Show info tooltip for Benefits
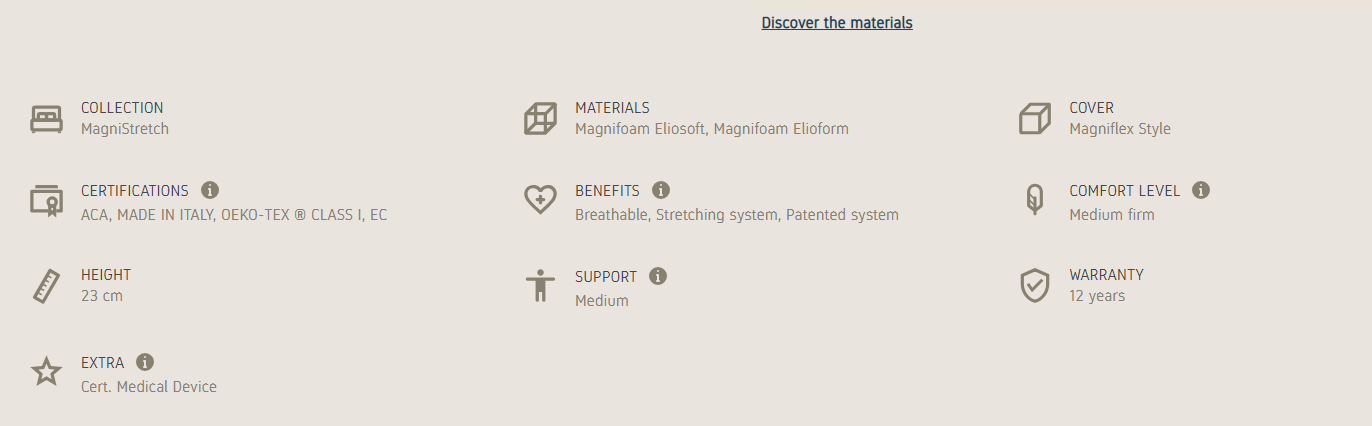The width and height of the screenshot is (1372, 426). (661, 190)
